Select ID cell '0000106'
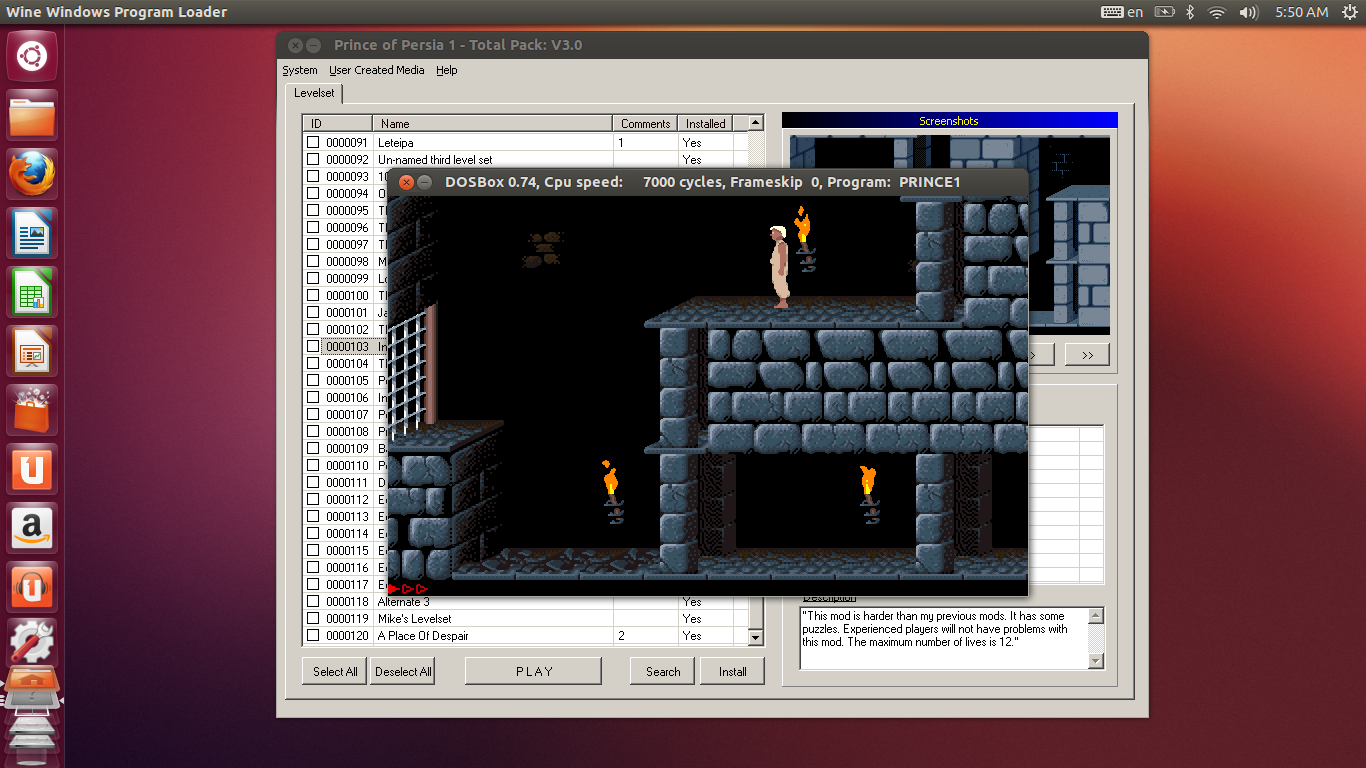This screenshot has height=768, width=1366. [347, 397]
